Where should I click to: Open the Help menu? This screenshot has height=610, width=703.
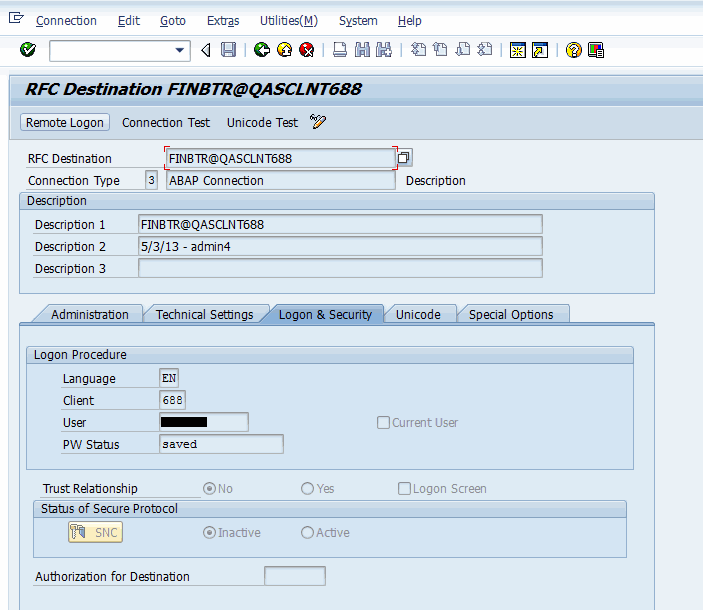(x=409, y=21)
